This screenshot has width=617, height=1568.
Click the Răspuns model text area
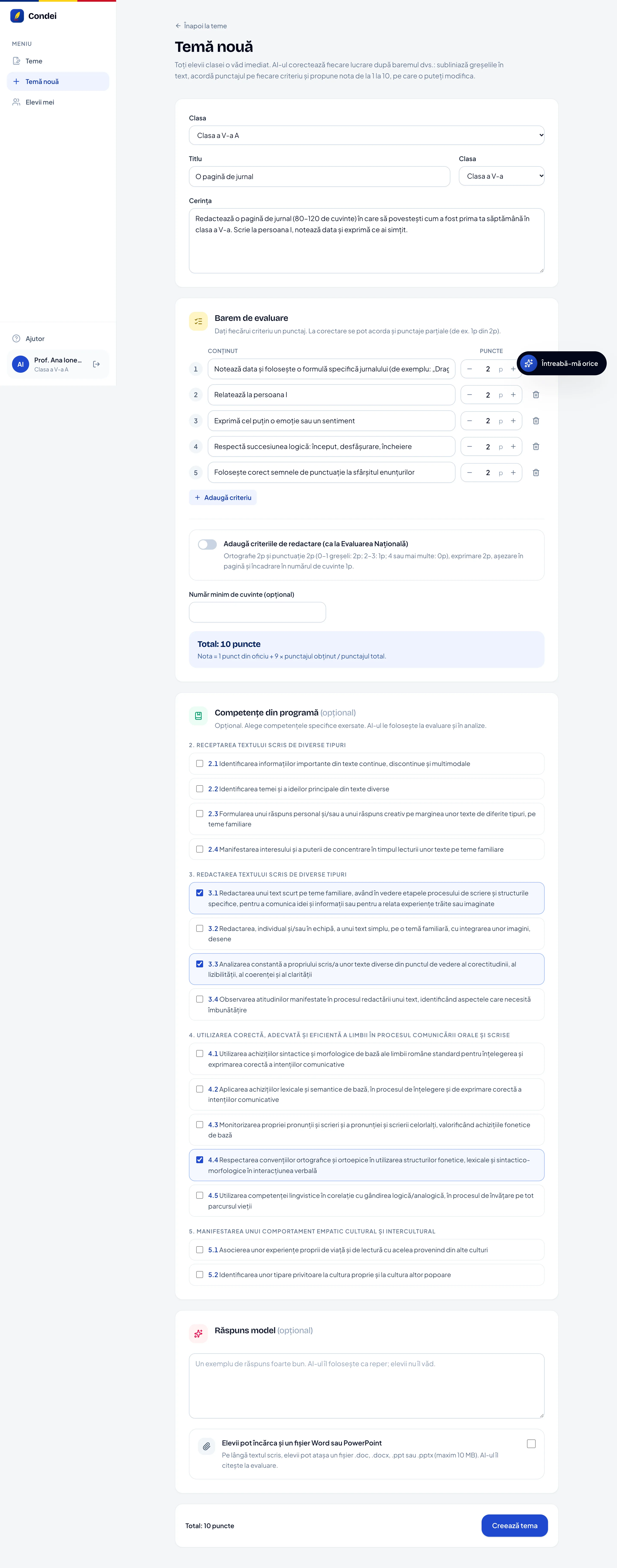366,1386
